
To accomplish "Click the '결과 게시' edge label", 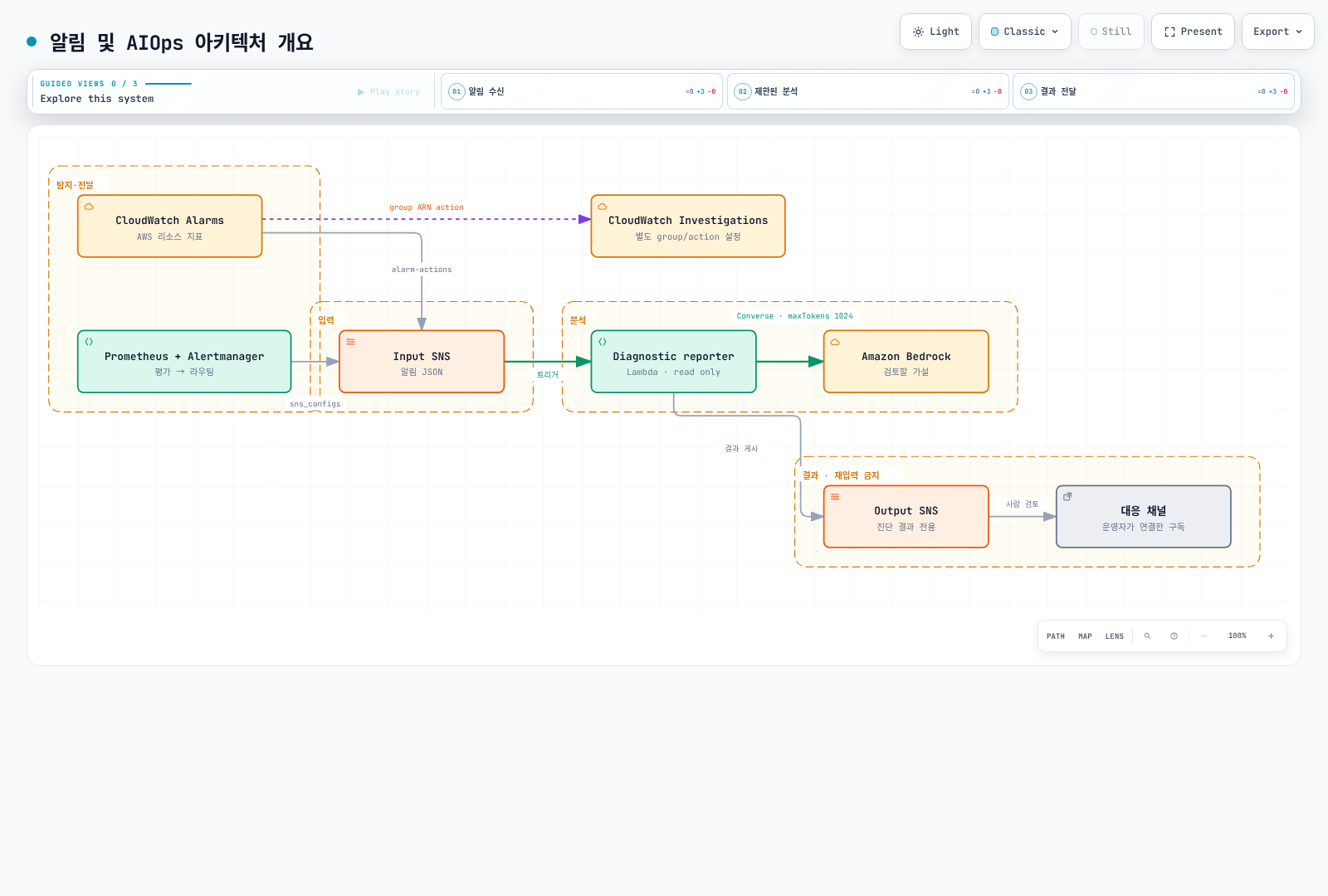I will (741, 449).
